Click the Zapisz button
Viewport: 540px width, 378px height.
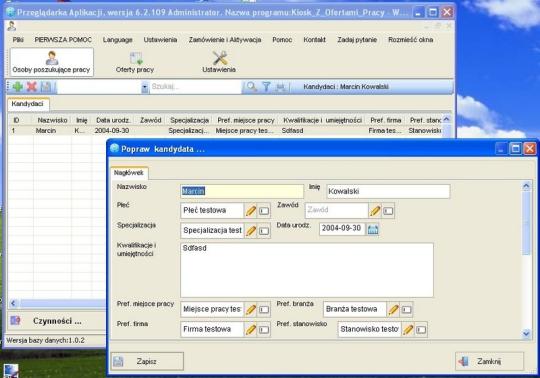pos(147,361)
